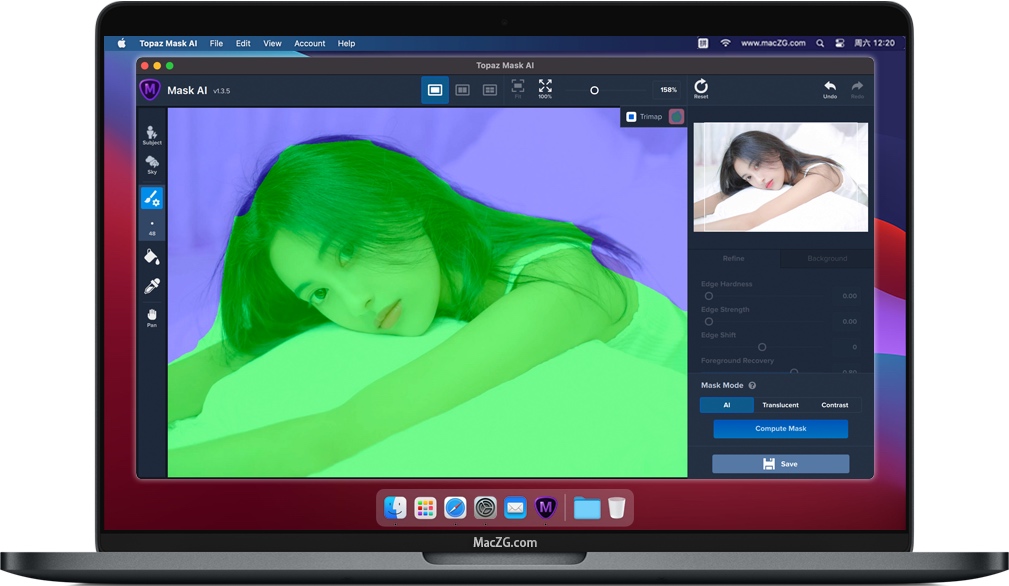1009x586 pixels.
Task: Click the Reset icon in toolbar
Action: (x=701, y=89)
